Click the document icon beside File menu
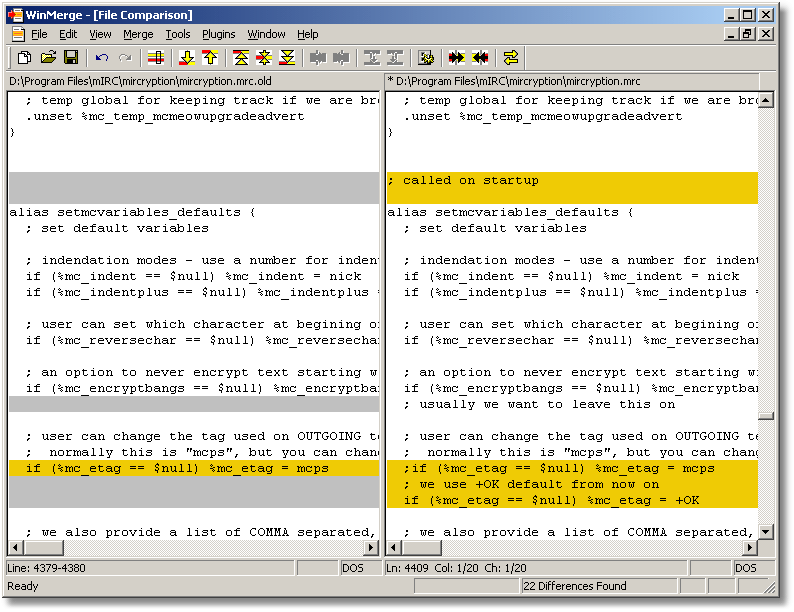This screenshot has height=612, width=794. 18,34
